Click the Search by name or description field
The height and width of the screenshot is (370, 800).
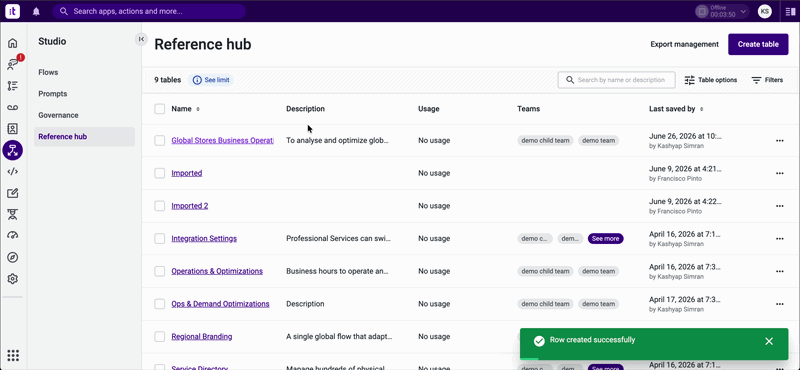pyautogui.click(x=616, y=80)
